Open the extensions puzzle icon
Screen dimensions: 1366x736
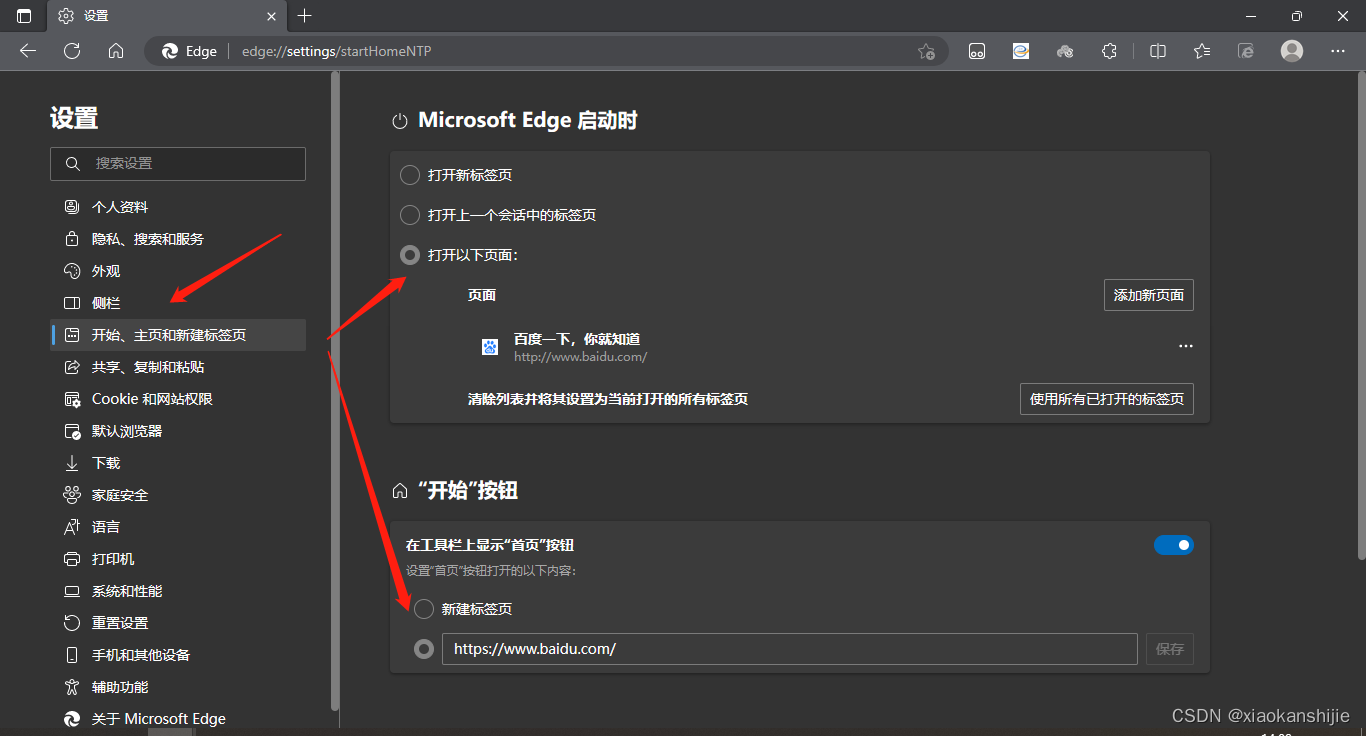coord(1109,51)
